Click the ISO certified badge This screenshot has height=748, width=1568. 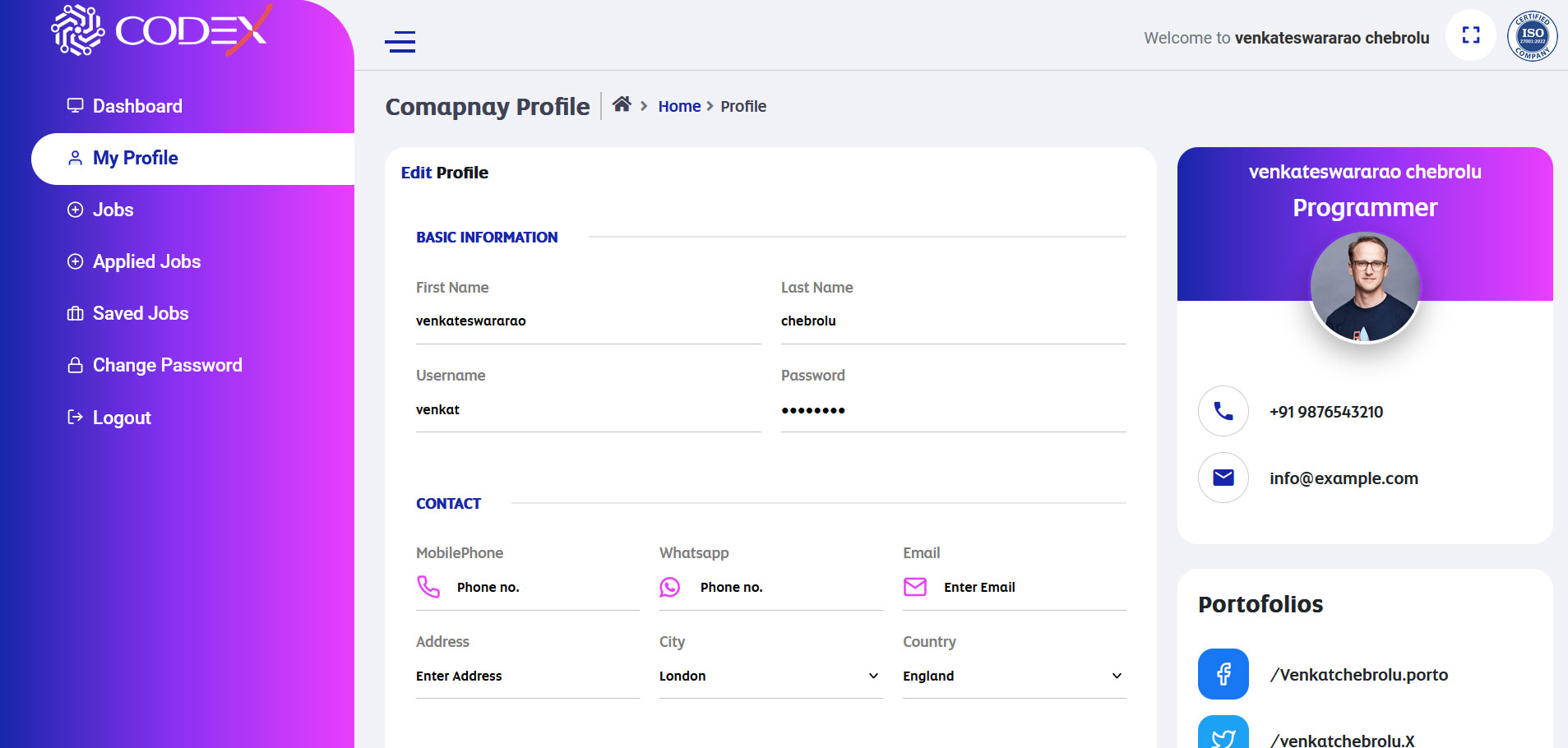pyautogui.click(x=1532, y=36)
